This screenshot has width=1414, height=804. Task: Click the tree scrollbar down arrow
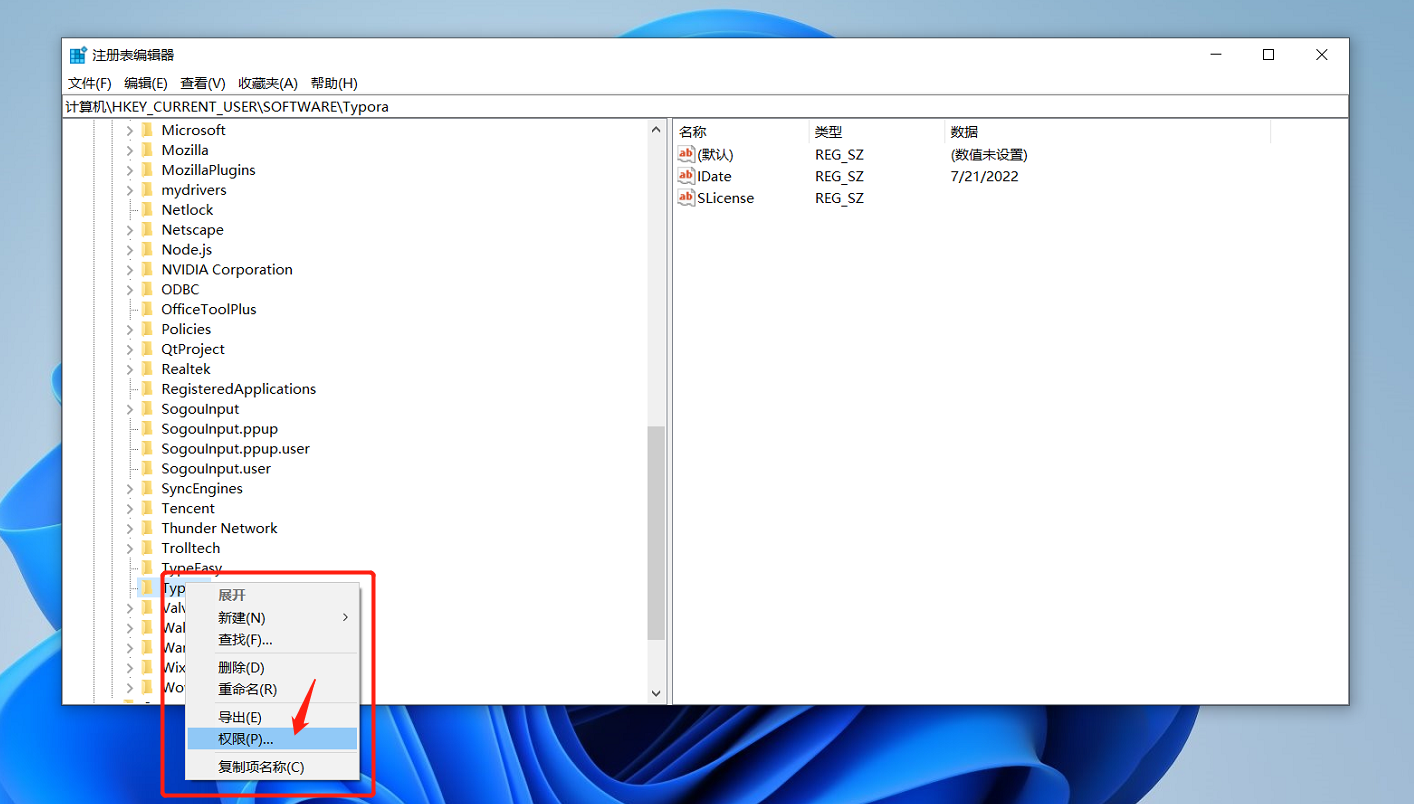pos(656,693)
